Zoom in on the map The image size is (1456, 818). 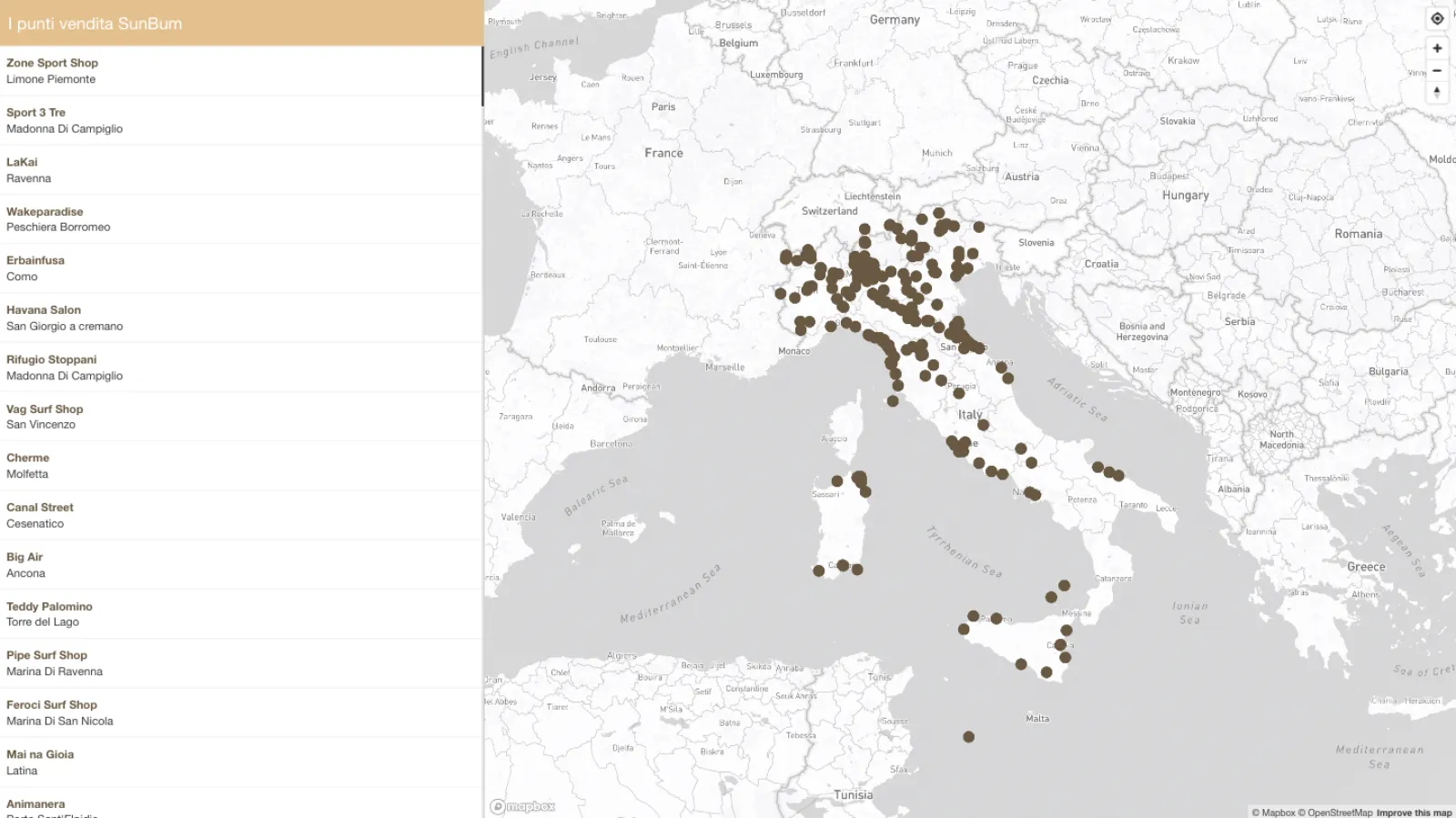(x=1437, y=48)
